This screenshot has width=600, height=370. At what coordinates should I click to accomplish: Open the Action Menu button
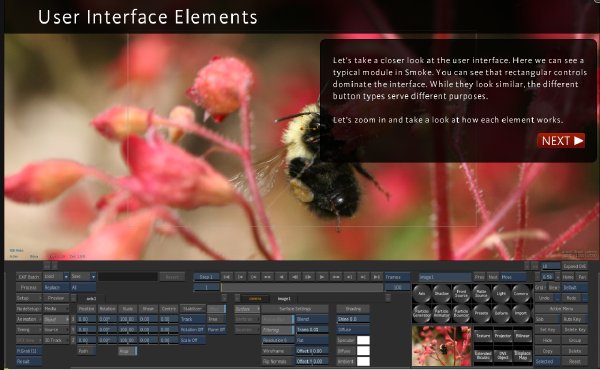[561, 309]
